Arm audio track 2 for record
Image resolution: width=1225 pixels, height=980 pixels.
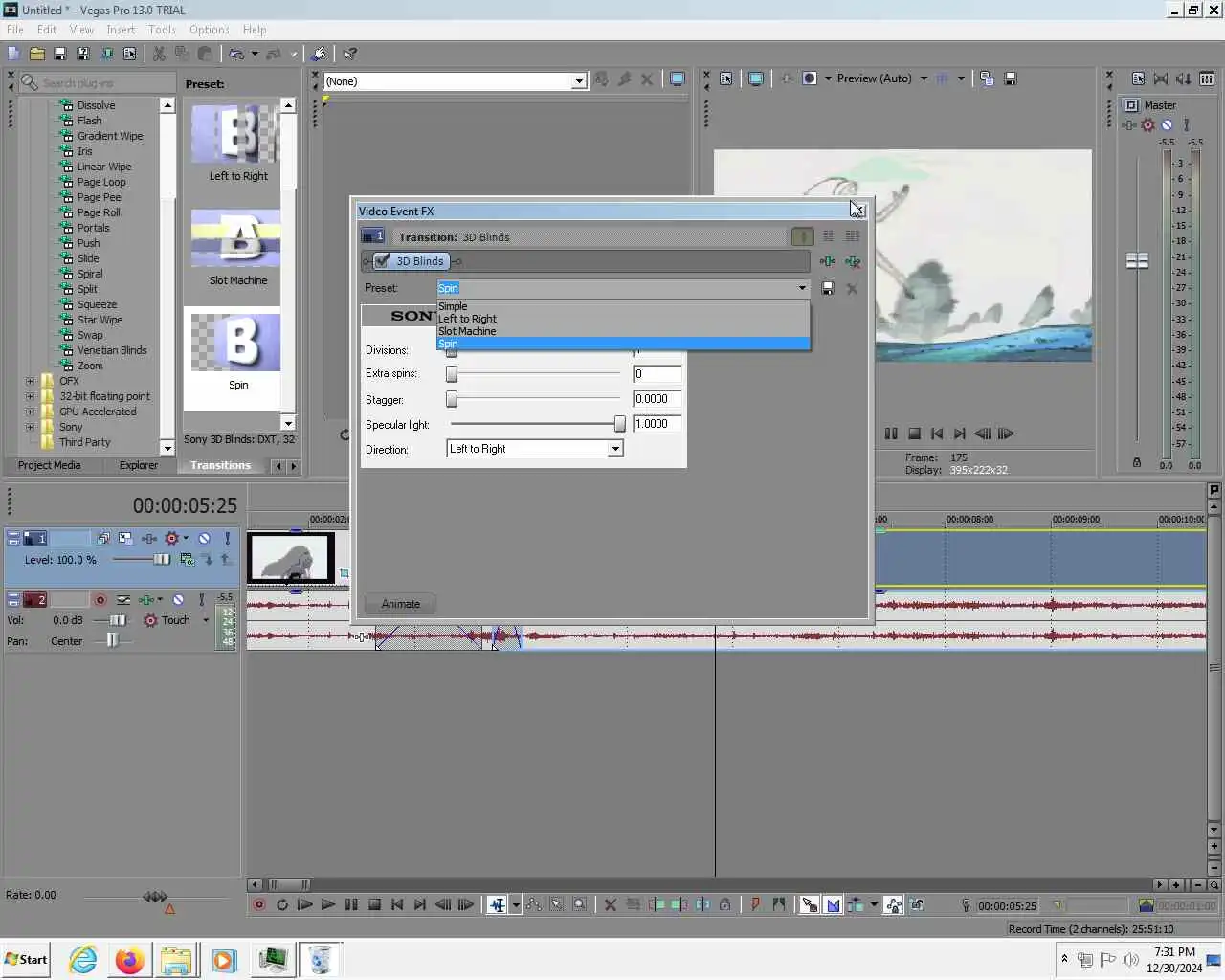100,600
